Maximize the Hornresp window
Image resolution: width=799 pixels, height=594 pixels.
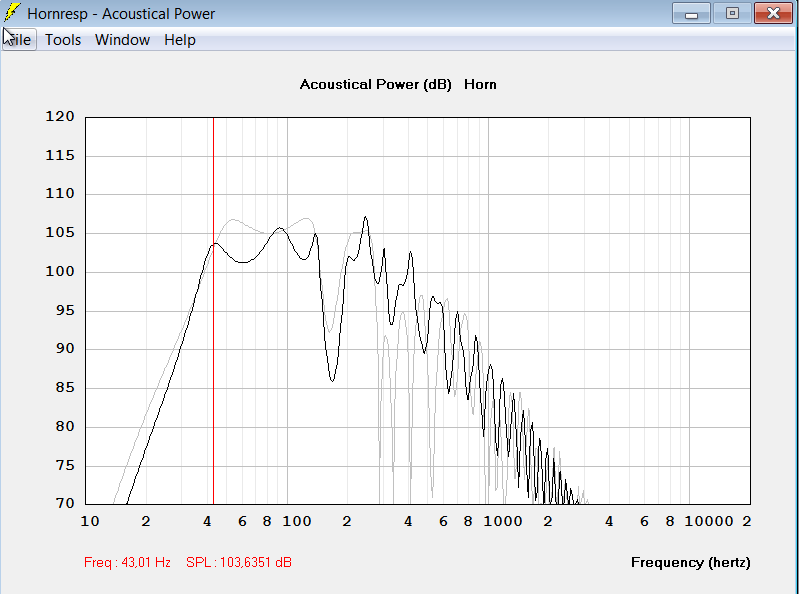tap(732, 13)
